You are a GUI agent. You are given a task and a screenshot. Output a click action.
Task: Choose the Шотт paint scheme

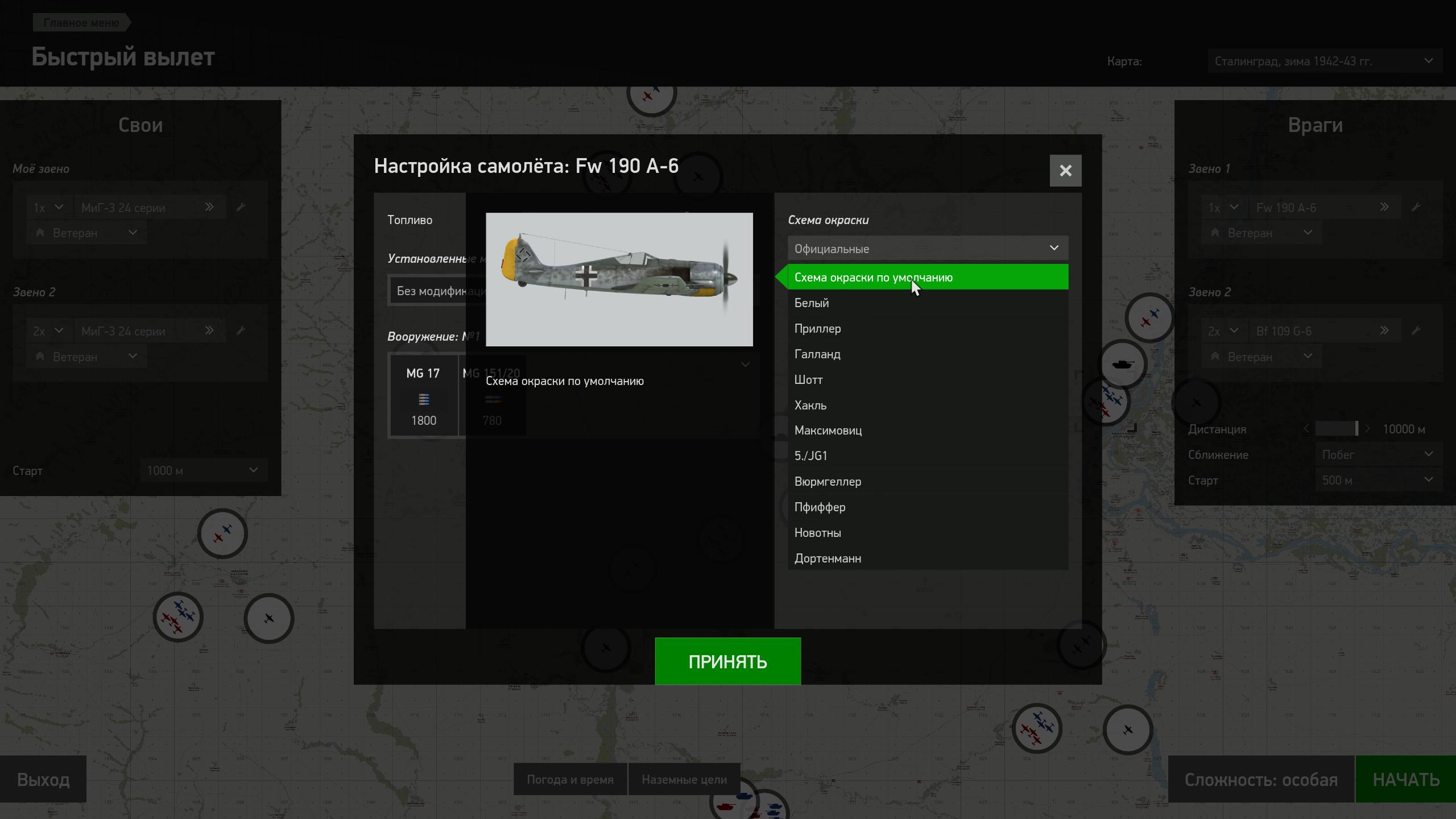click(928, 379)
